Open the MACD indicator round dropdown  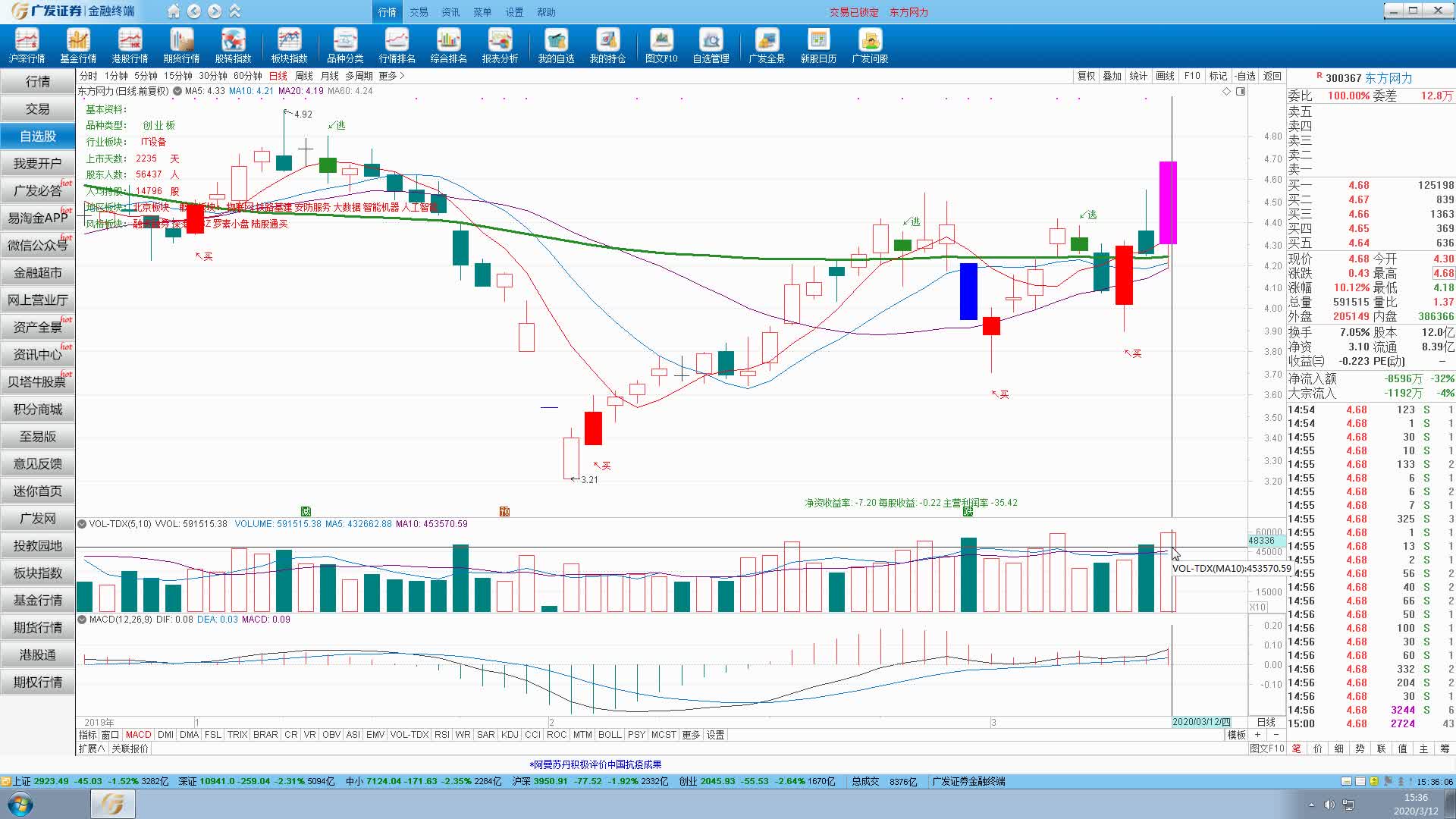[x=82, y=620]
